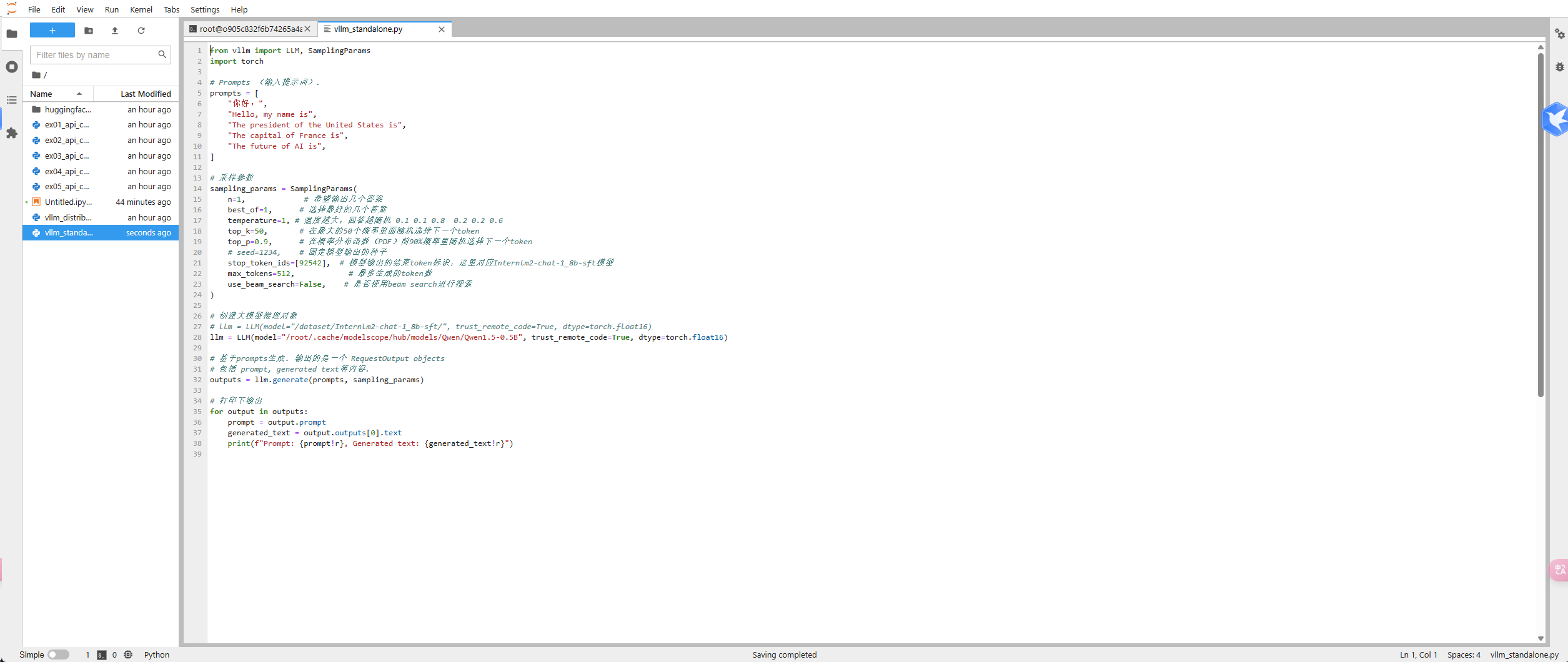Open Spaces: 4 indentation selector
Viewport: 1568px width, 662px height.
(1463, 655)
